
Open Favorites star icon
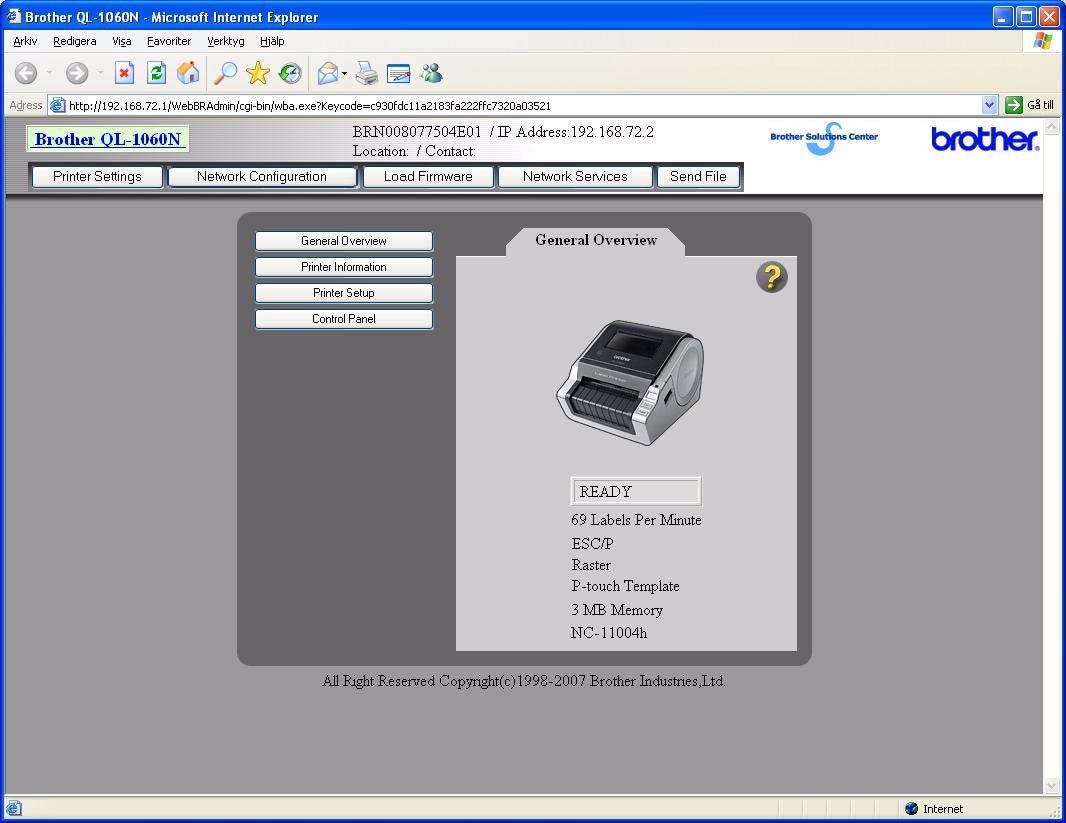pos(258,73)
